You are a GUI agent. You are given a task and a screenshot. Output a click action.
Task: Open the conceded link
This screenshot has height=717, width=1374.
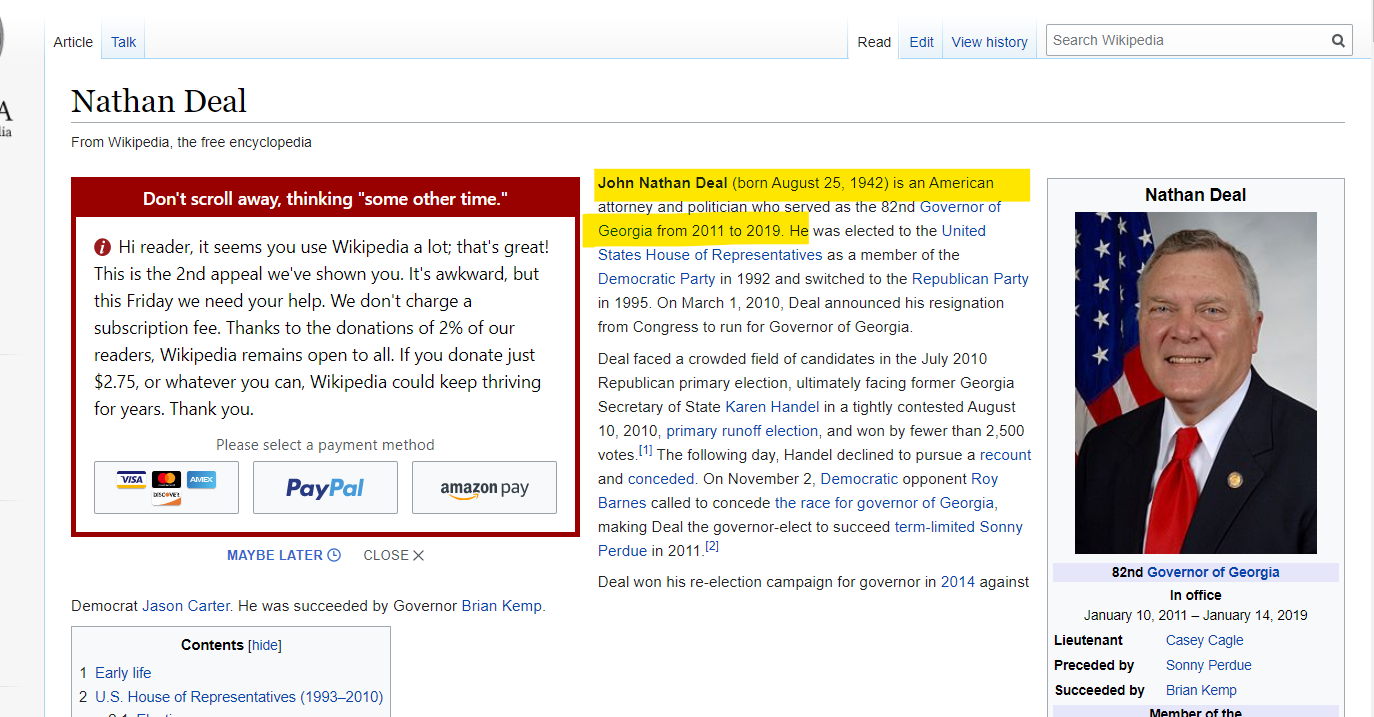[x=661, y=479]
